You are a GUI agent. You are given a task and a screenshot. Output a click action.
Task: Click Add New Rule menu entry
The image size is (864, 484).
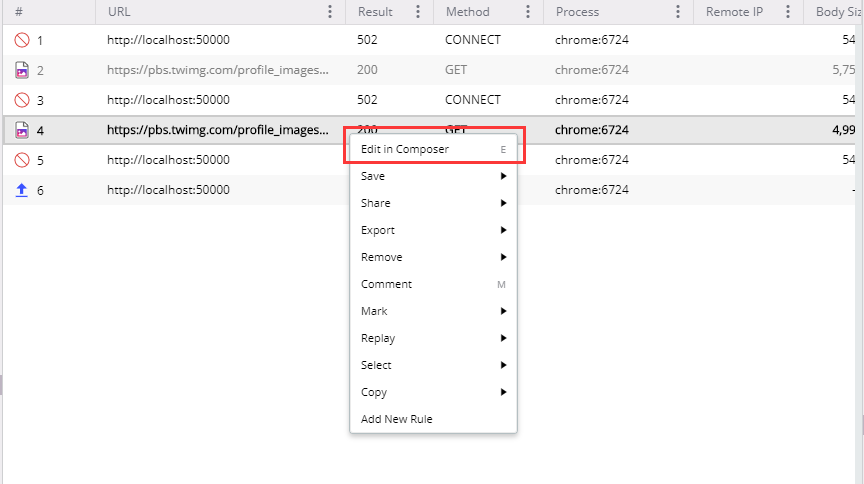click(x=397, y=419)
